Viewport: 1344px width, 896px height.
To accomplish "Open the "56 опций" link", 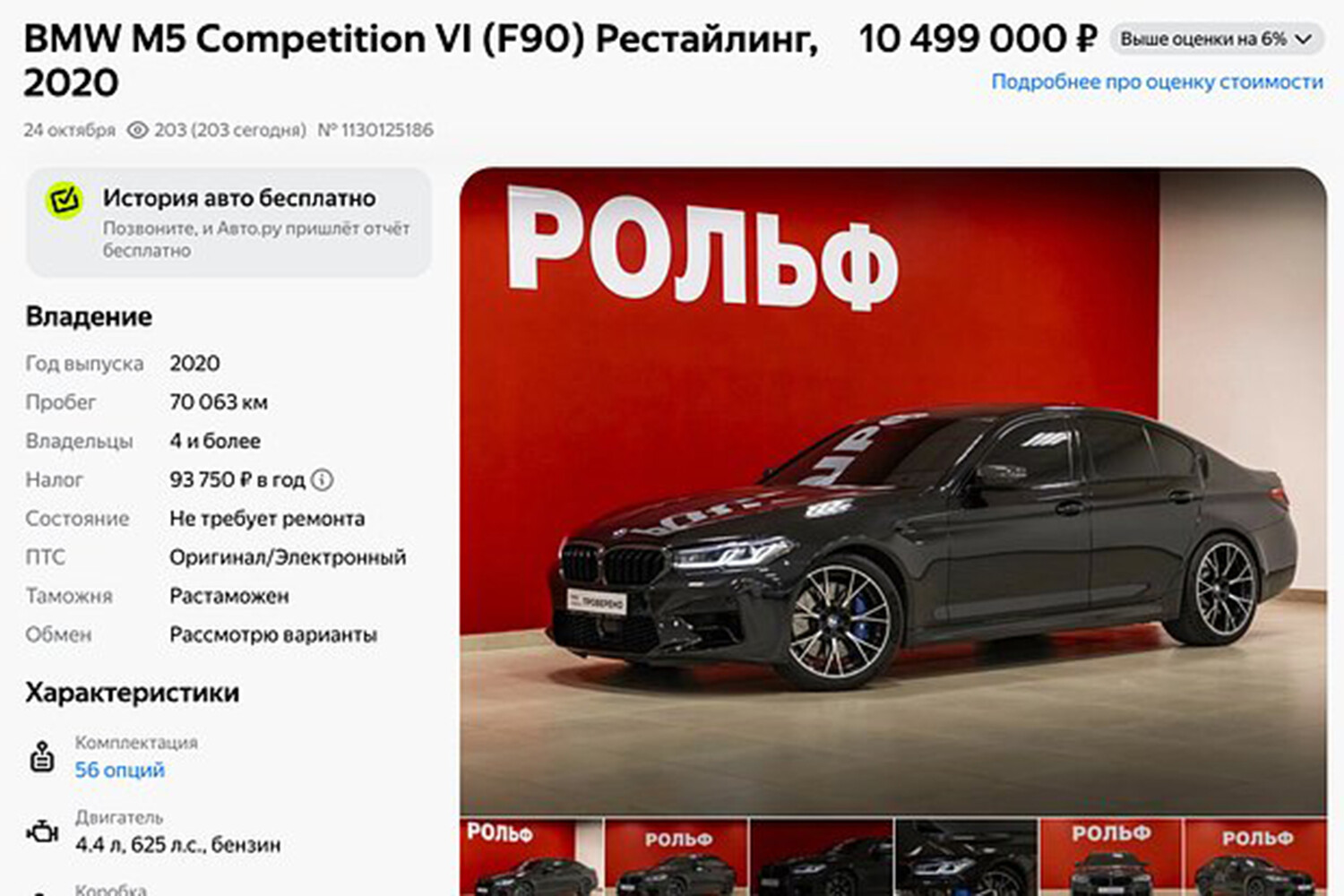I will 119,770.
